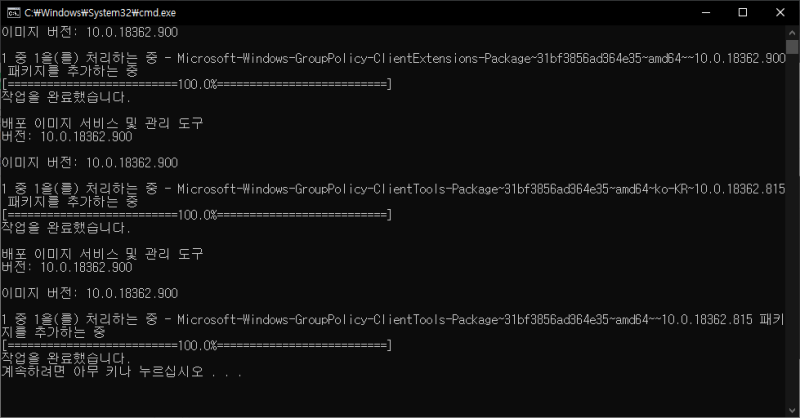Click the last 100.0% progress bar

[x=197, y=346]
